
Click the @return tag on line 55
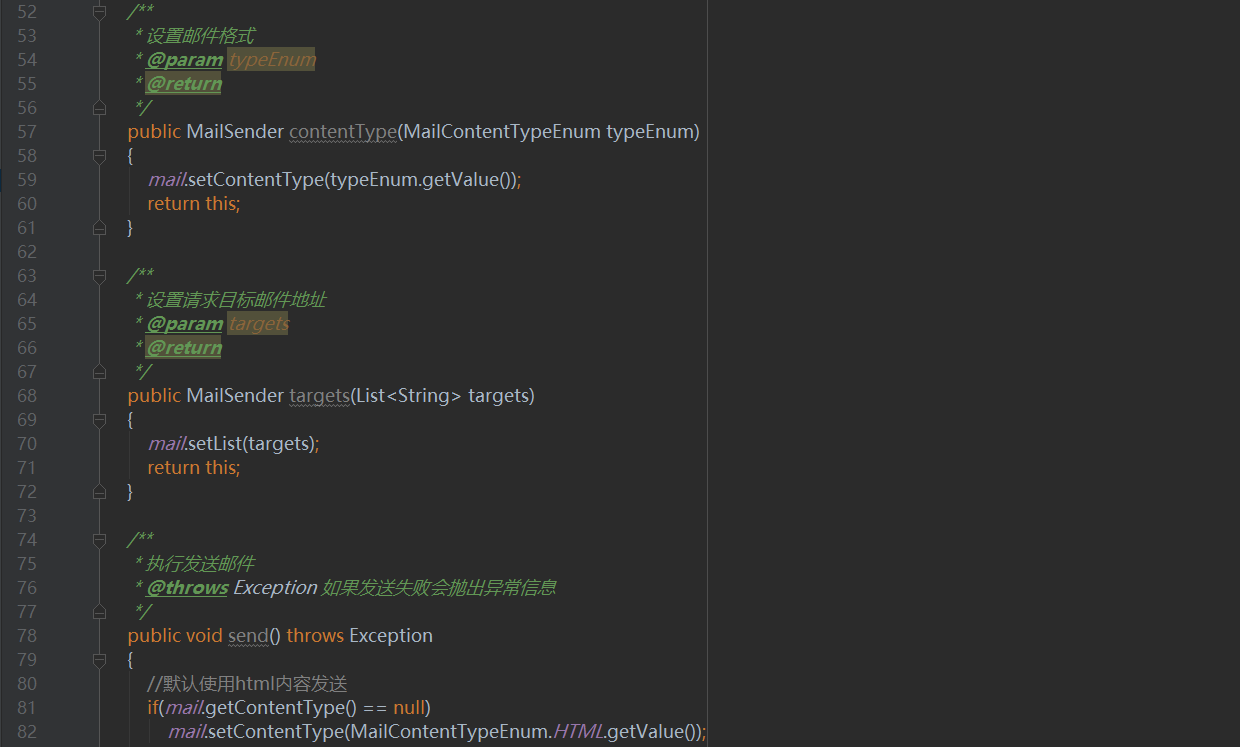click(184, 84)
